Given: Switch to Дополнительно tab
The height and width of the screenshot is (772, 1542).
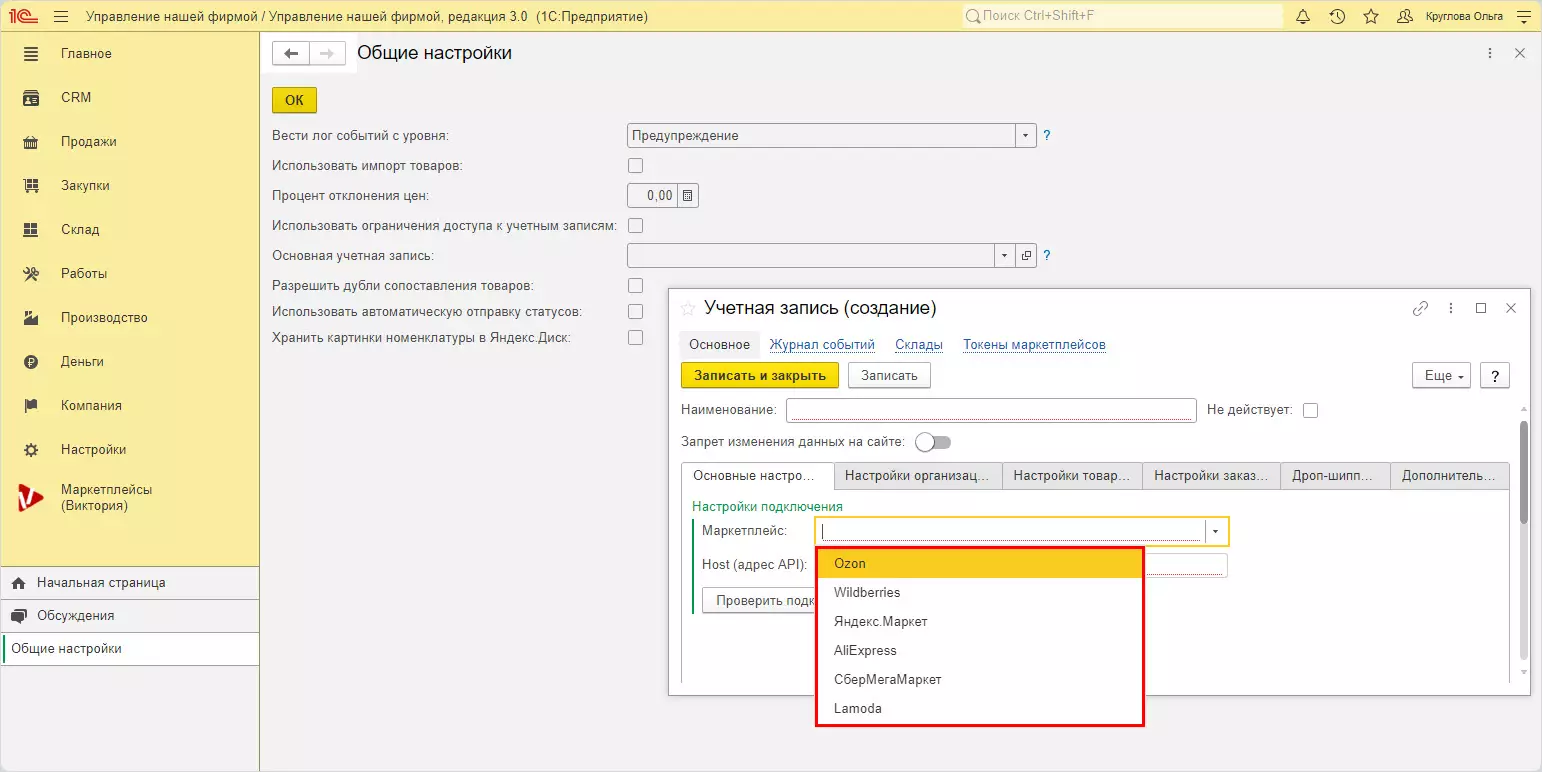Looking at the screenshot, I should tap(1450, 476).
